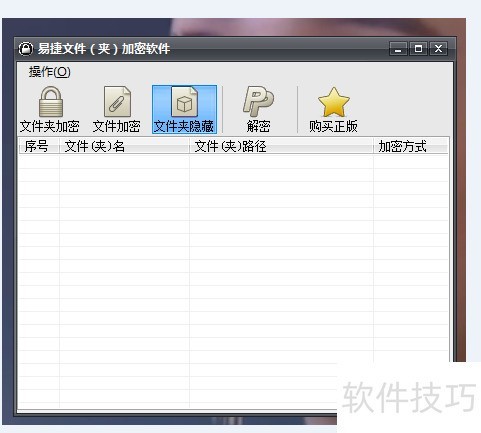Click the 加密方式 column header
Screen dimensions: 481x433
pyautogui.click(x=411, y=146)
